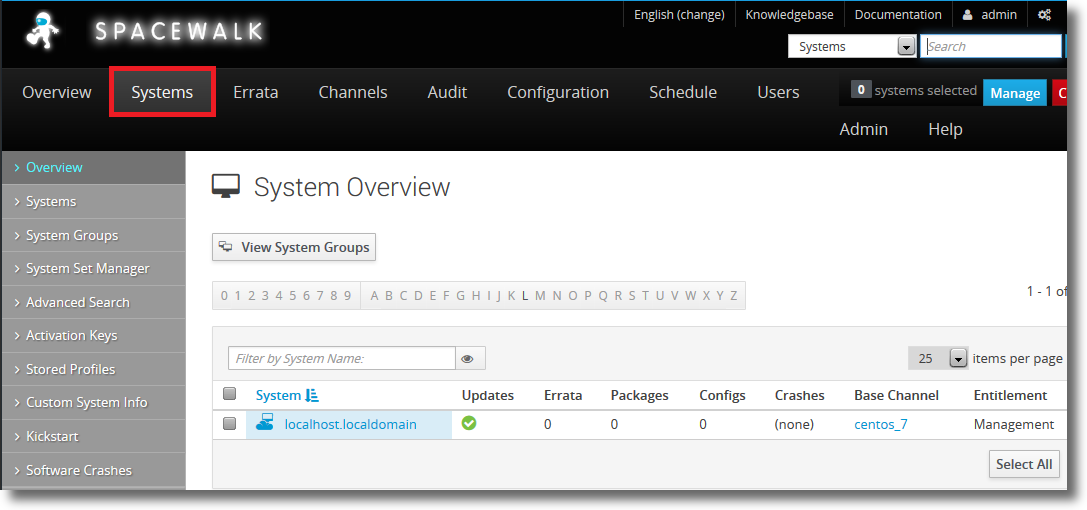Click into the Search input field
Image resolution: width=1087 pixels, height=510 pixels.
pos(991,46)
